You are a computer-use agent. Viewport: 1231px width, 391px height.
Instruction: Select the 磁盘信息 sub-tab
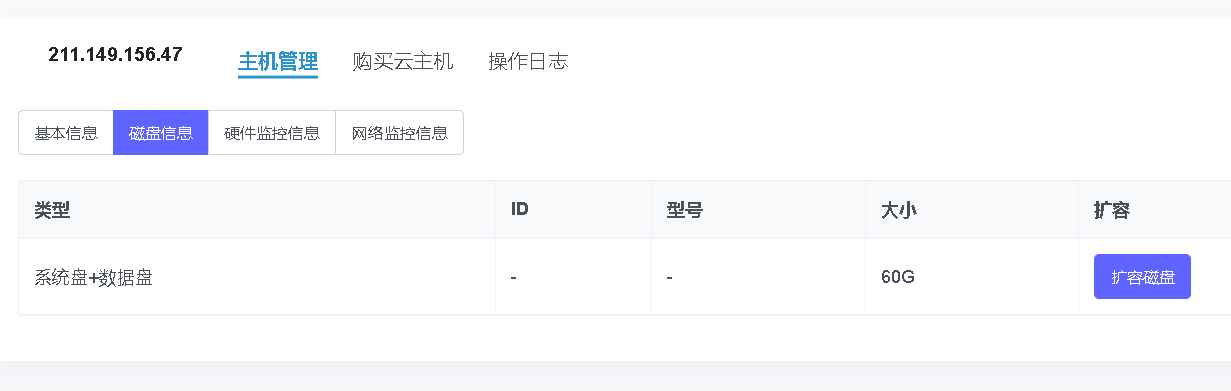point(161,133)
